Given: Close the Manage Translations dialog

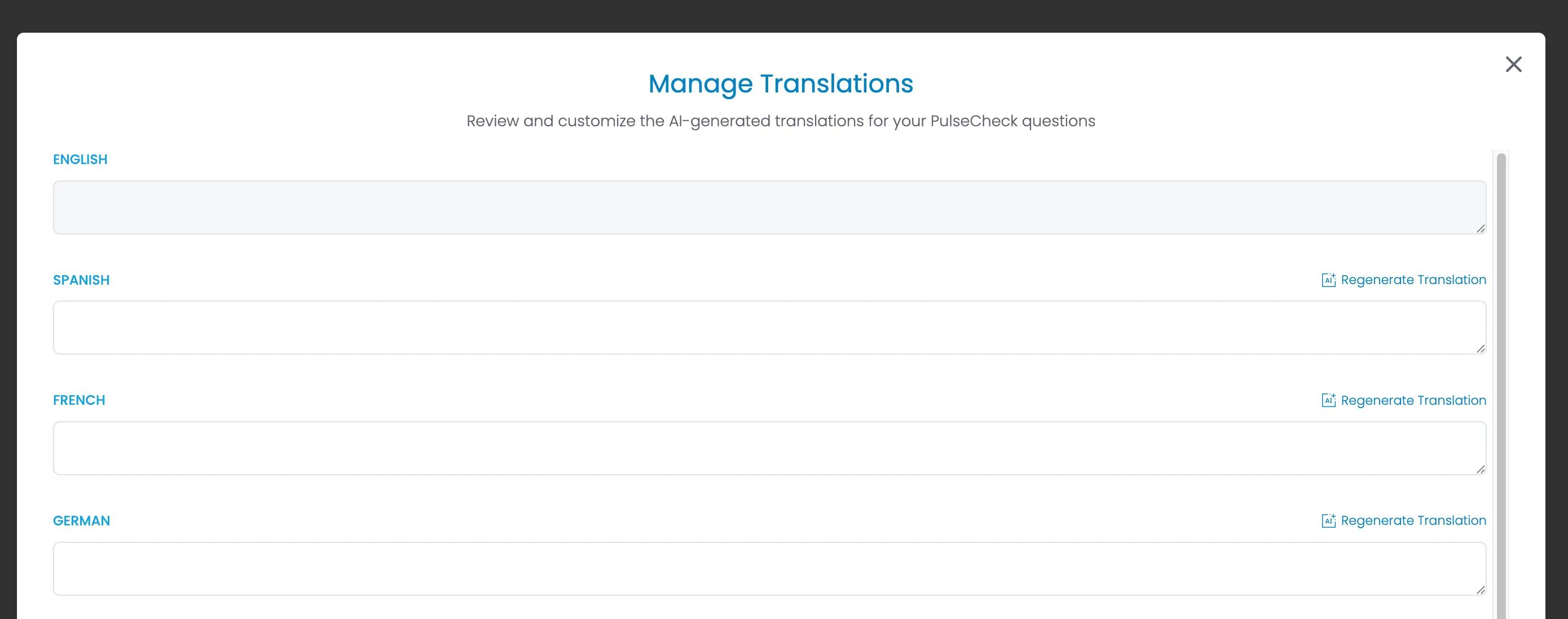Looking at the screenshot, I should [1513, 64].
